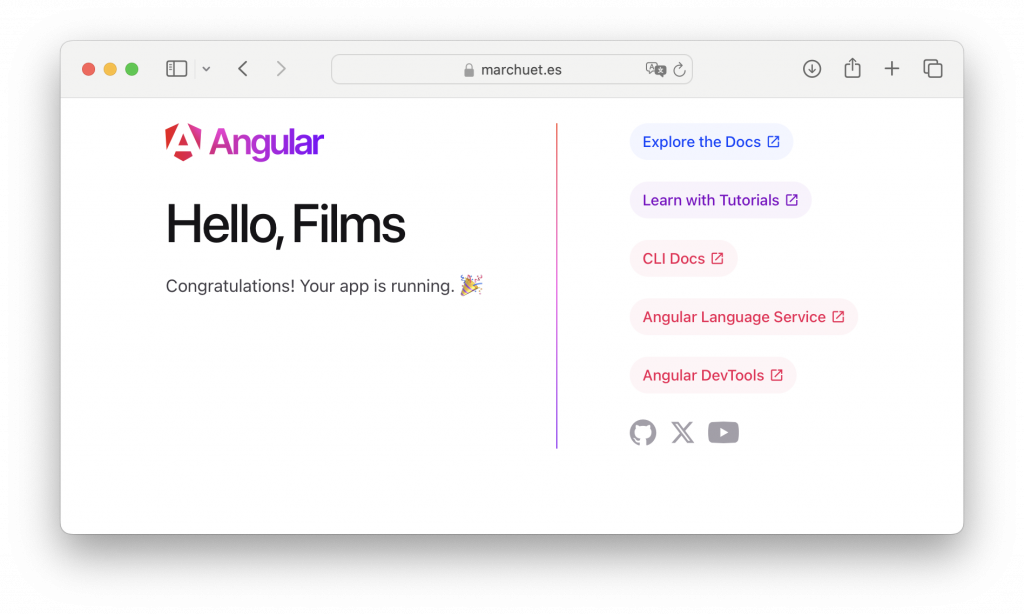
Task: Open Angular Language Service link
Action: [x=743, y=317]
